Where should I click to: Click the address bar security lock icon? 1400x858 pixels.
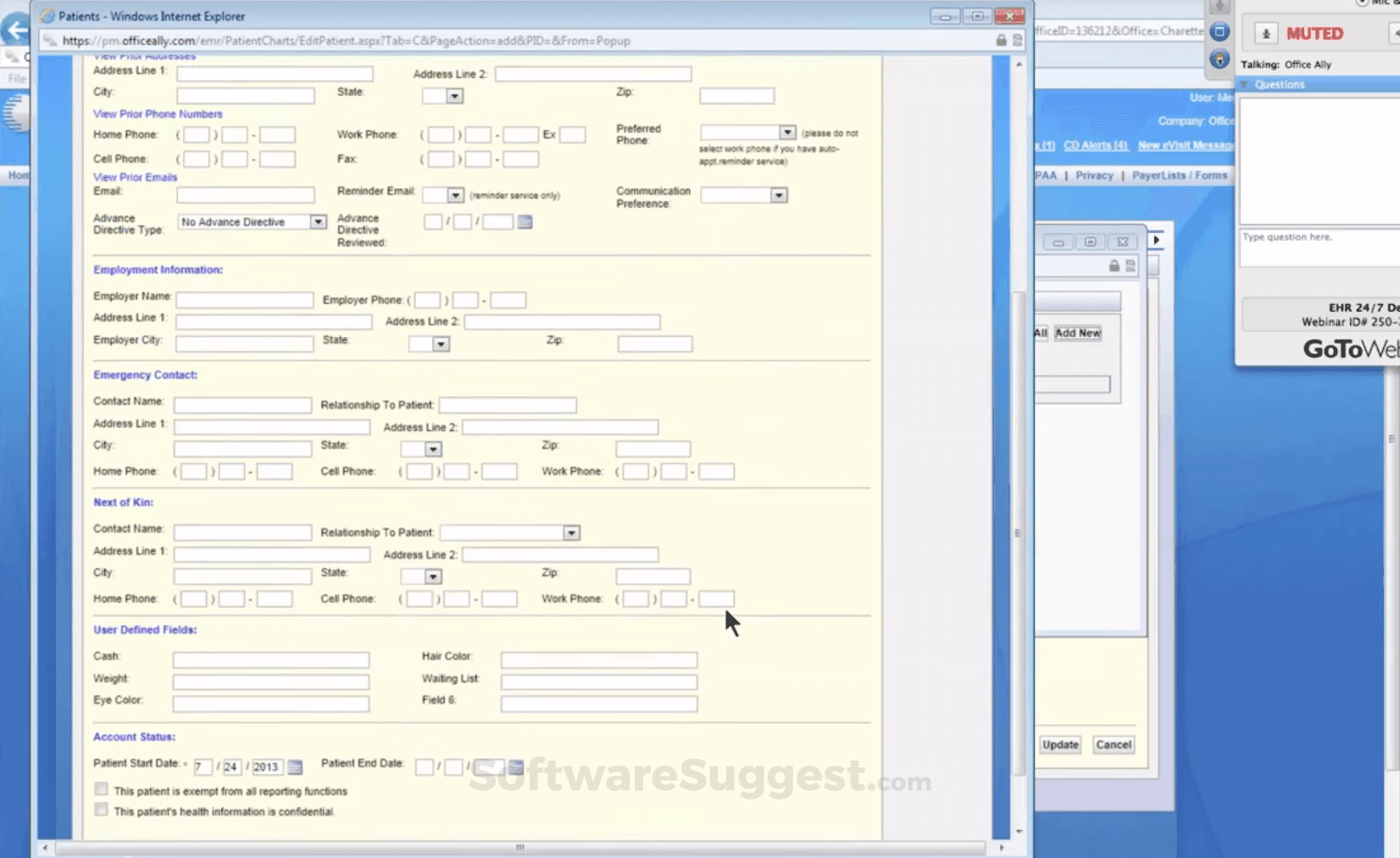click(1000, 40)
